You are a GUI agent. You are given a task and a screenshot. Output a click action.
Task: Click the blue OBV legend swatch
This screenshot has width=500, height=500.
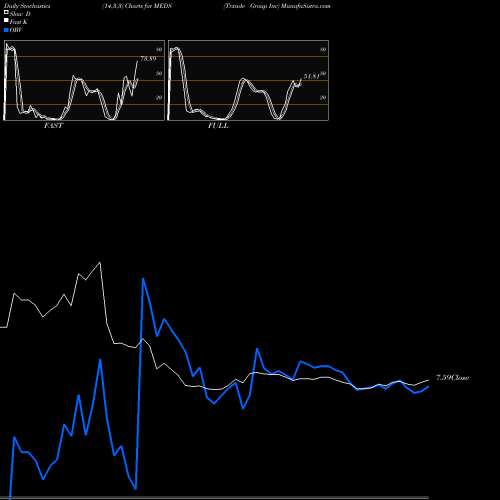(6, 30)
